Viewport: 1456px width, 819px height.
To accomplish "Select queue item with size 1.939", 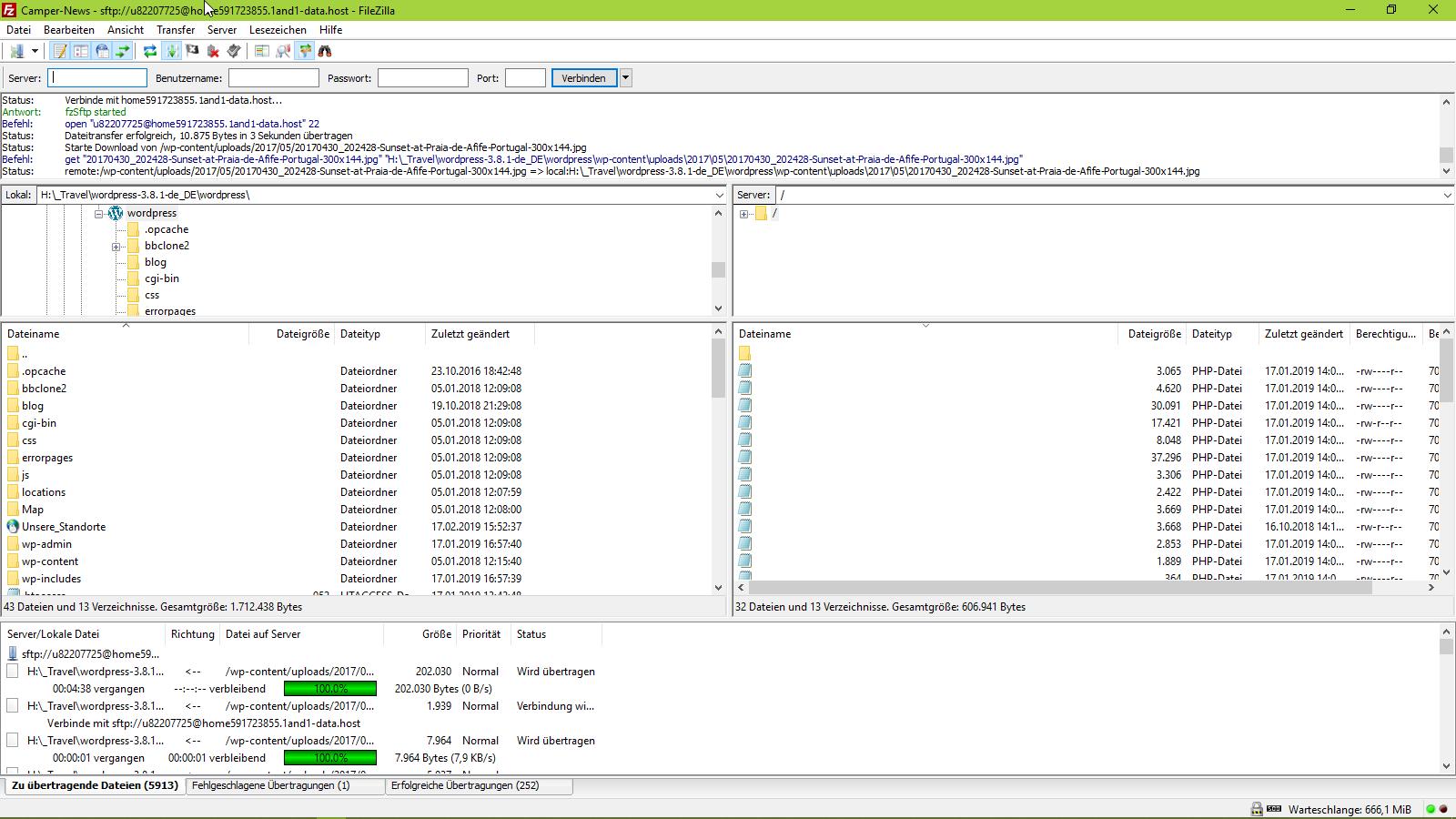I will (x=300, y=706).
